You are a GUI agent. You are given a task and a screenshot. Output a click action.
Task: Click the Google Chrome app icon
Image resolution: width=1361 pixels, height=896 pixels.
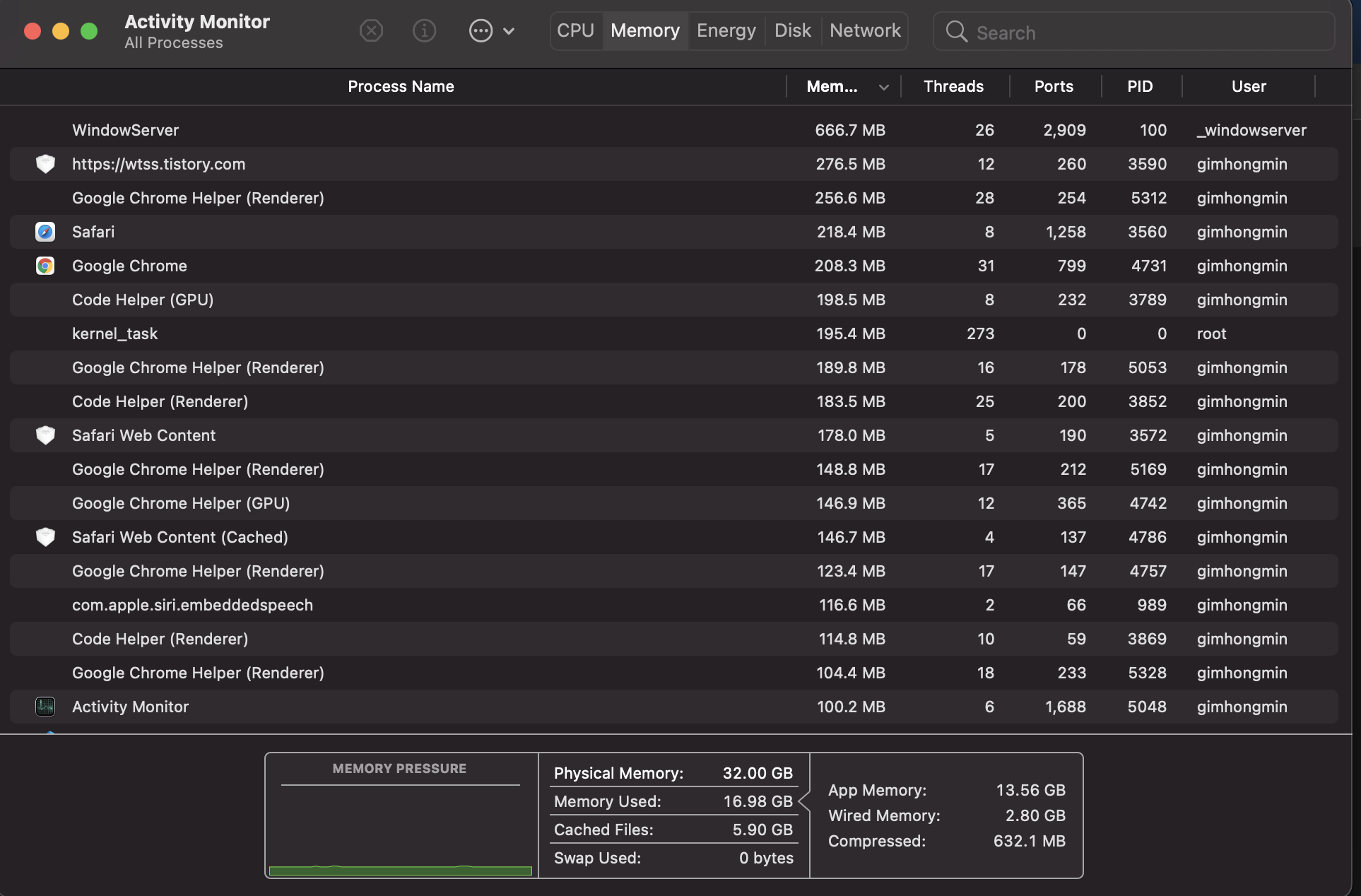pyautogui.click(x=45, y=266)
